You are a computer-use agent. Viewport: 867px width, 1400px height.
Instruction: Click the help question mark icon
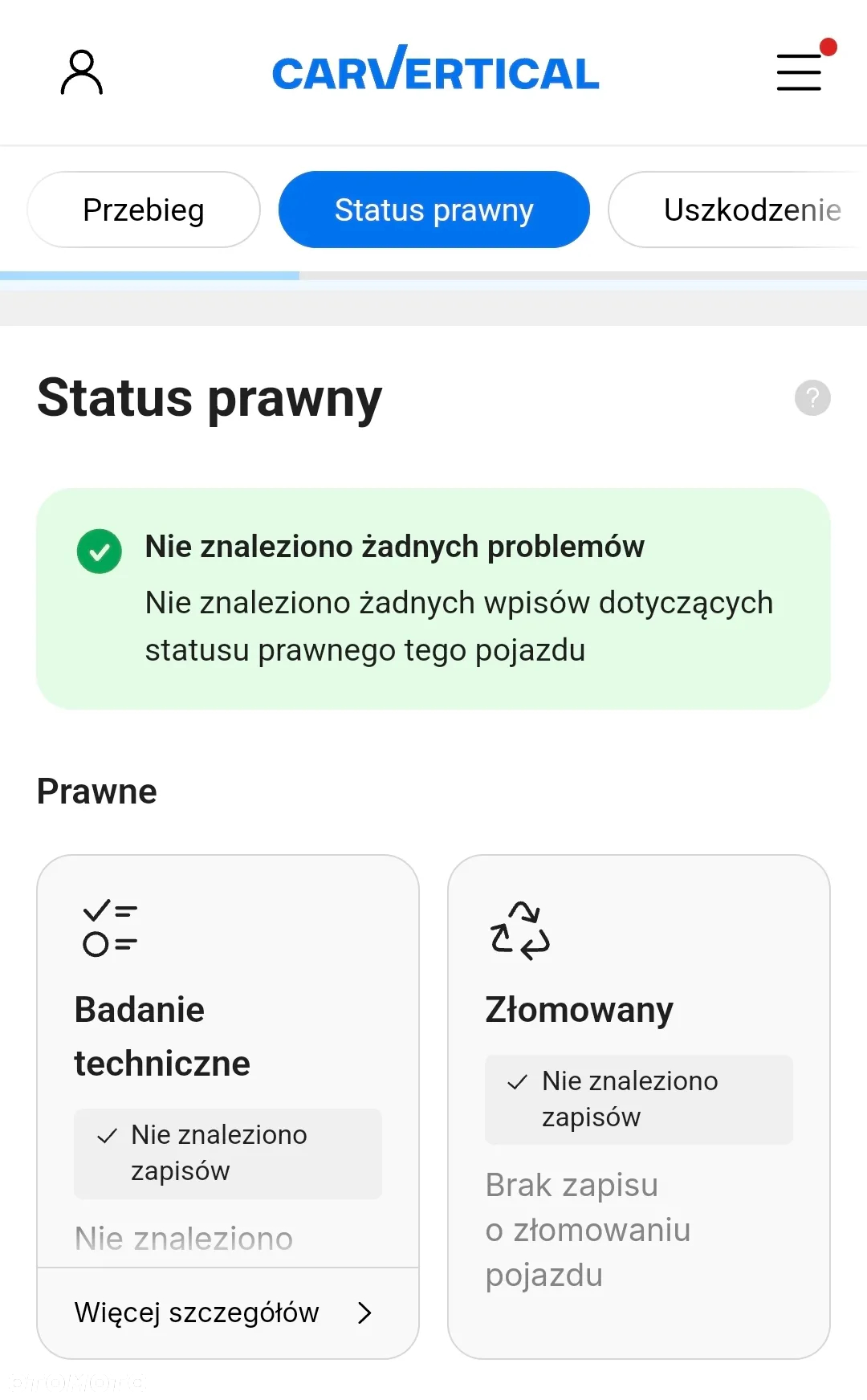pyautogui.click(x=812, y=398)
